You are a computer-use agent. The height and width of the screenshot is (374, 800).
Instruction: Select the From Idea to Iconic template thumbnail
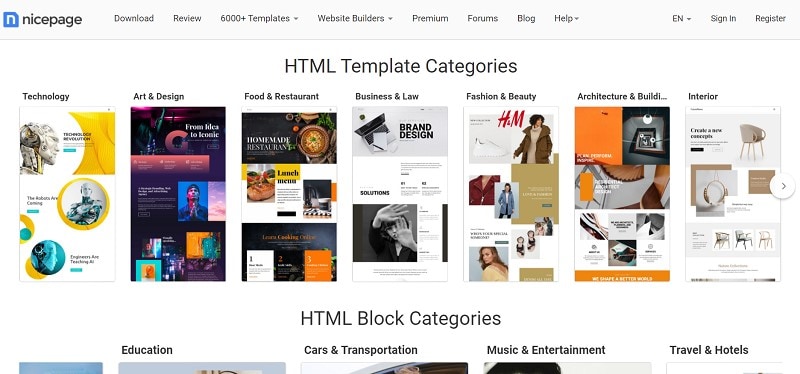pos(178,194)
